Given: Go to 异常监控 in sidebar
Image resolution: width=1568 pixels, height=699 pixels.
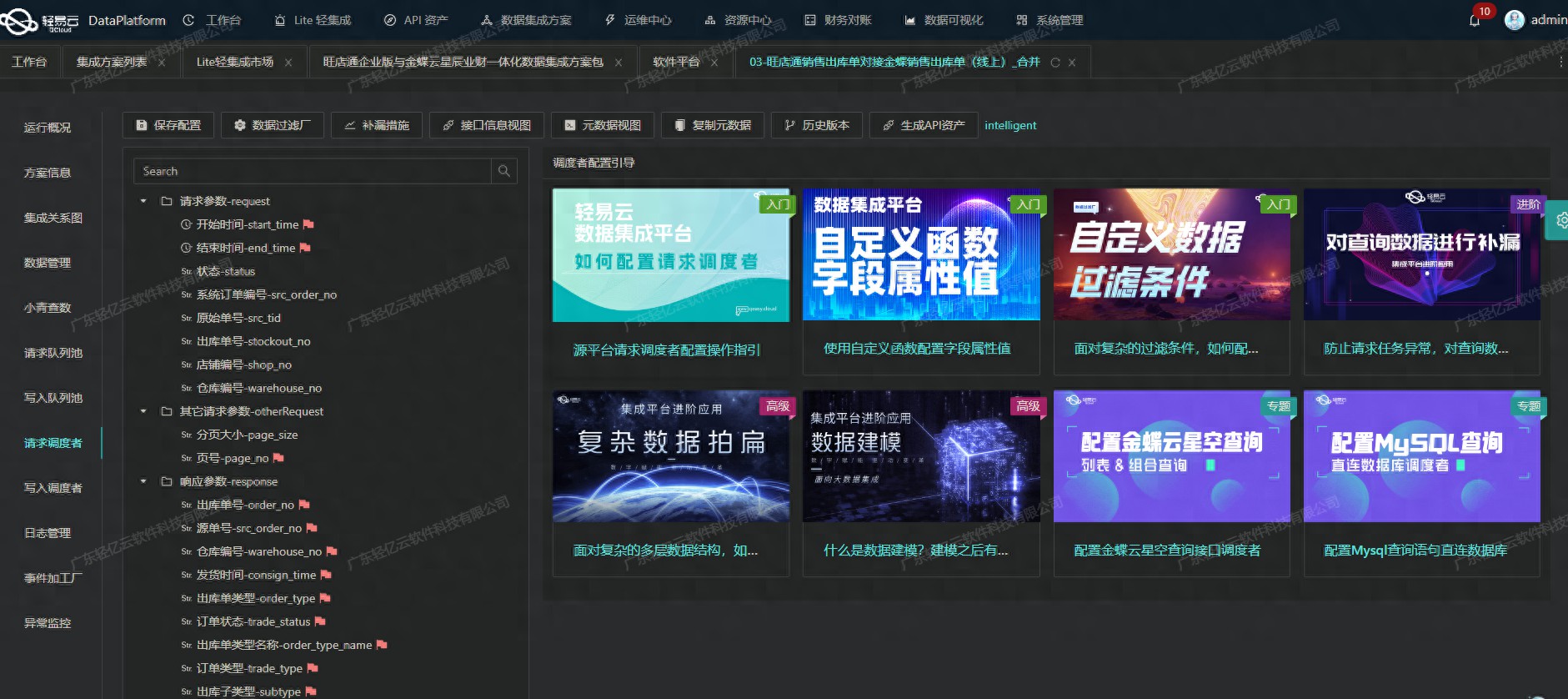Looking at the screenshot, I should pos(48,623).
